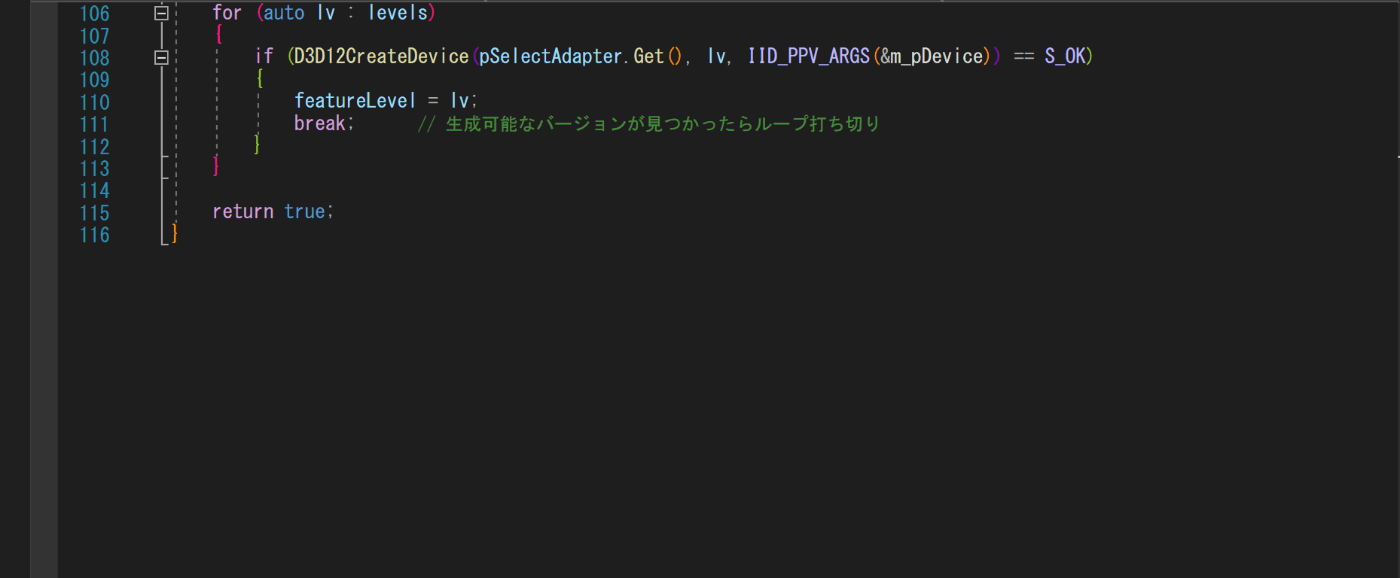
Task: Click line number 115 in the gutter
Action: tap(94, 212)
